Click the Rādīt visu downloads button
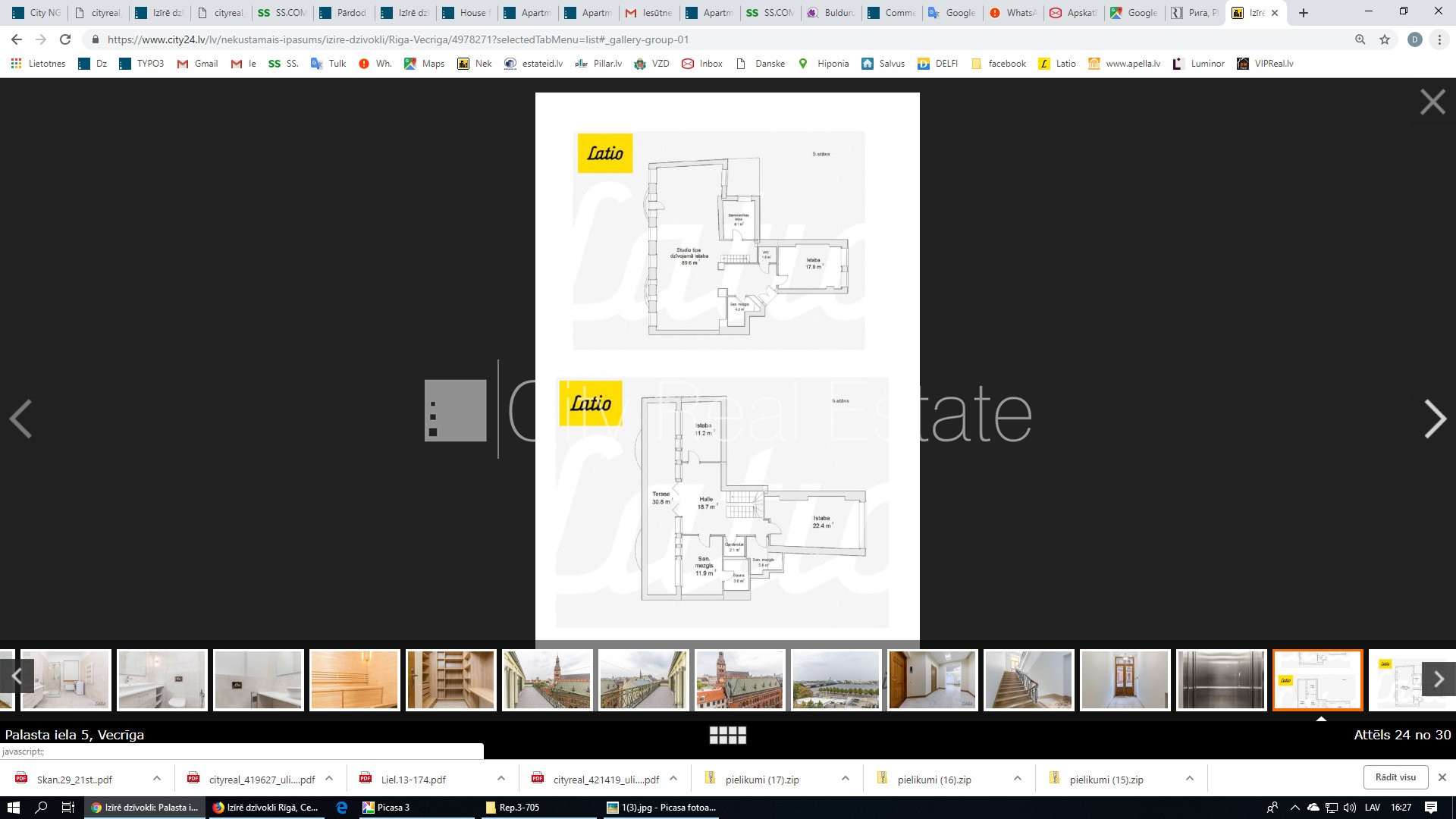 coord(1395,777)
